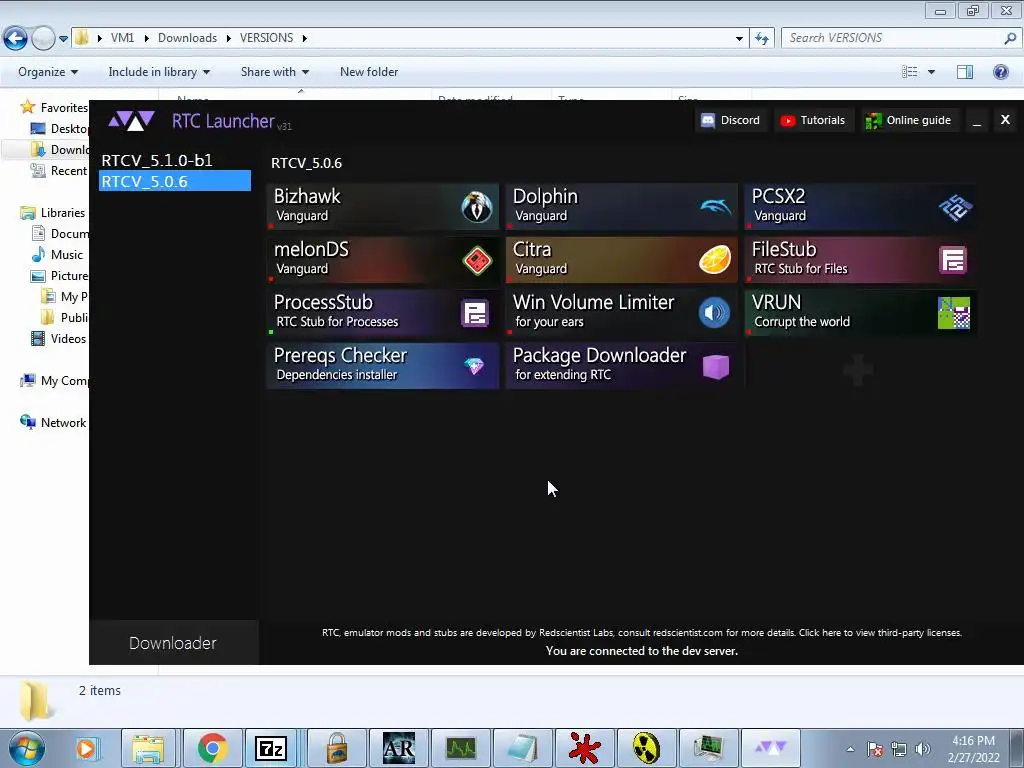This screenshot has height=768, width=1024.
Task: Open Dolphin Vanguard via dolphin icon
Action: click(x=715, y=206)
